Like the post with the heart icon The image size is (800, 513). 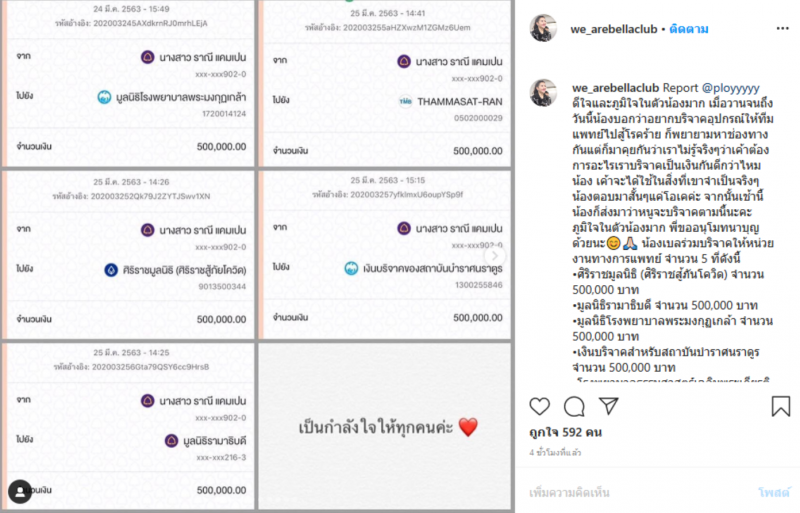(x=539, y=406)
